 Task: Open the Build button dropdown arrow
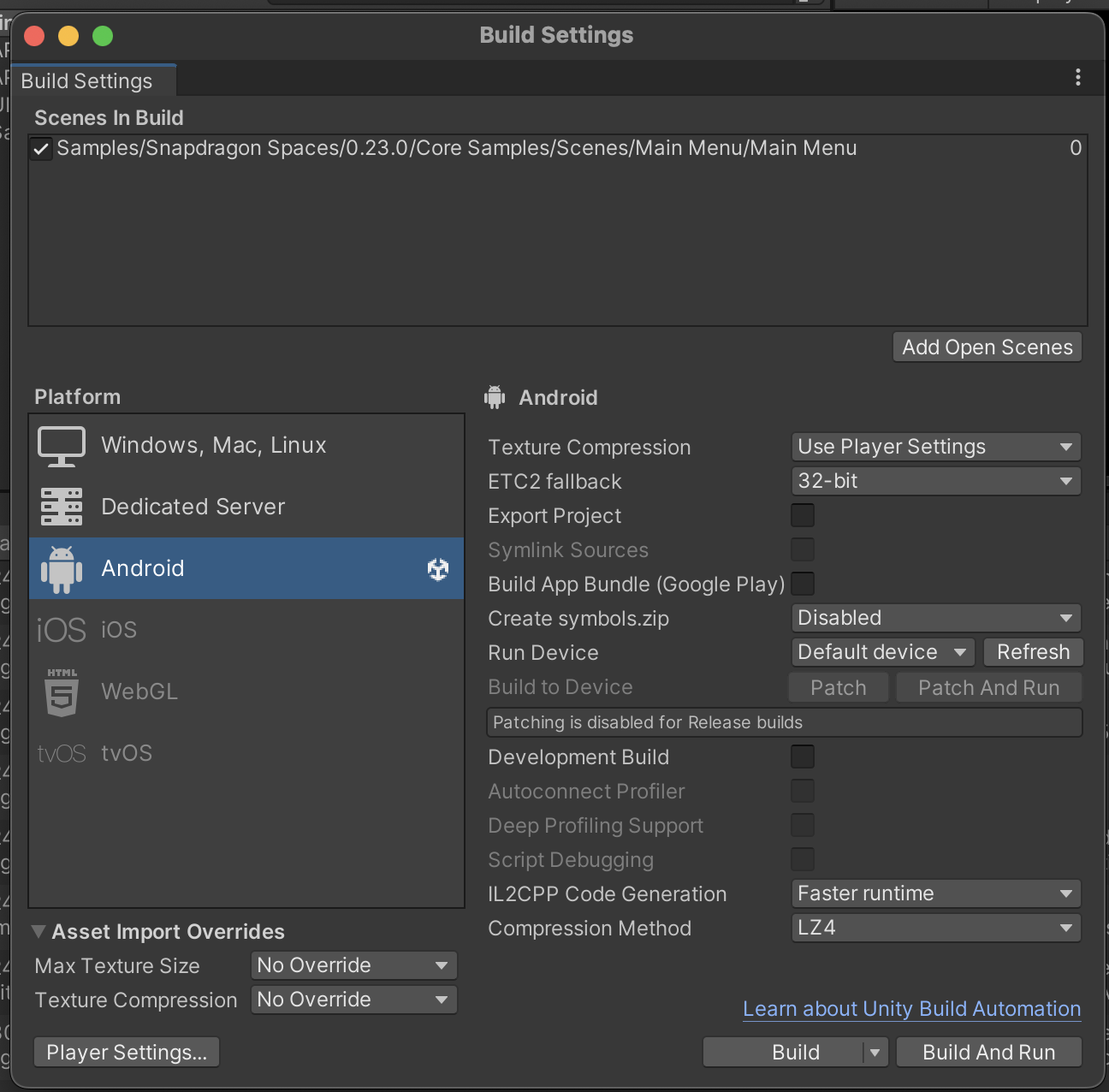875,1053
